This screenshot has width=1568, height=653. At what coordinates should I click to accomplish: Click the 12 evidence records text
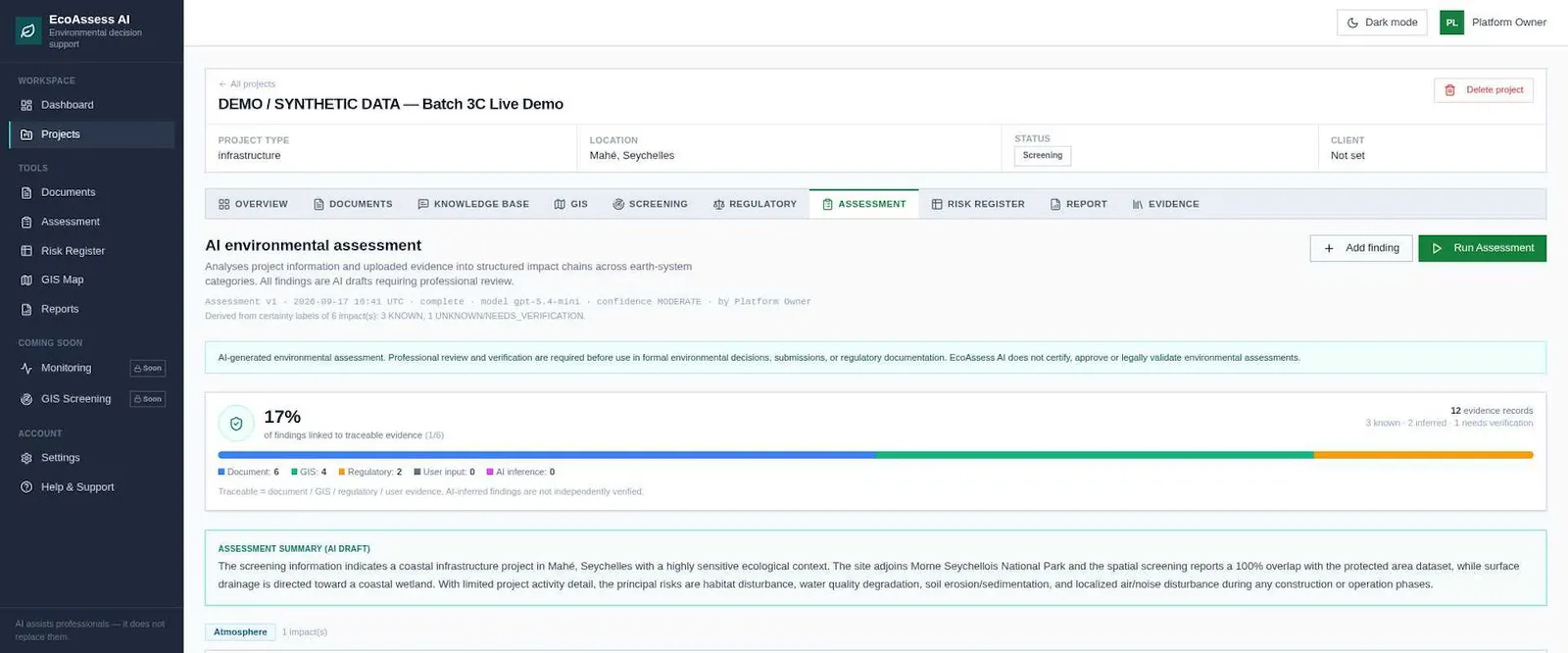point(1492,411)
